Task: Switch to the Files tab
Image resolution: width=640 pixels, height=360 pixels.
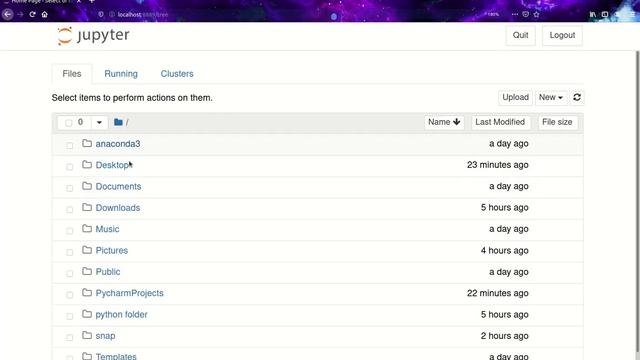Action: (x=72, y=74)
